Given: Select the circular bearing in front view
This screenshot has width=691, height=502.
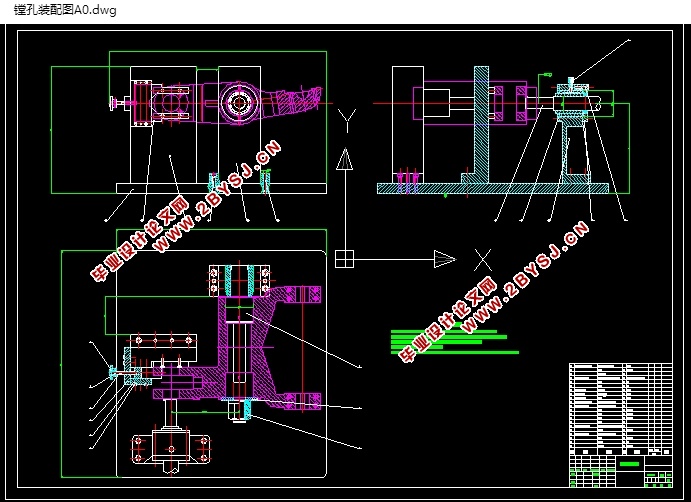Looking at the screenshot, I should click(239, 103).
